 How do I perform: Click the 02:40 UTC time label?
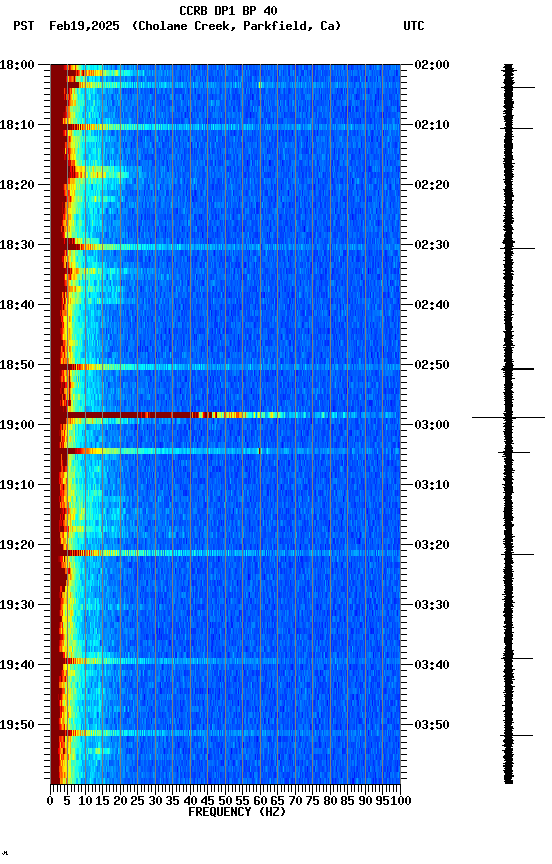point(432,305)
